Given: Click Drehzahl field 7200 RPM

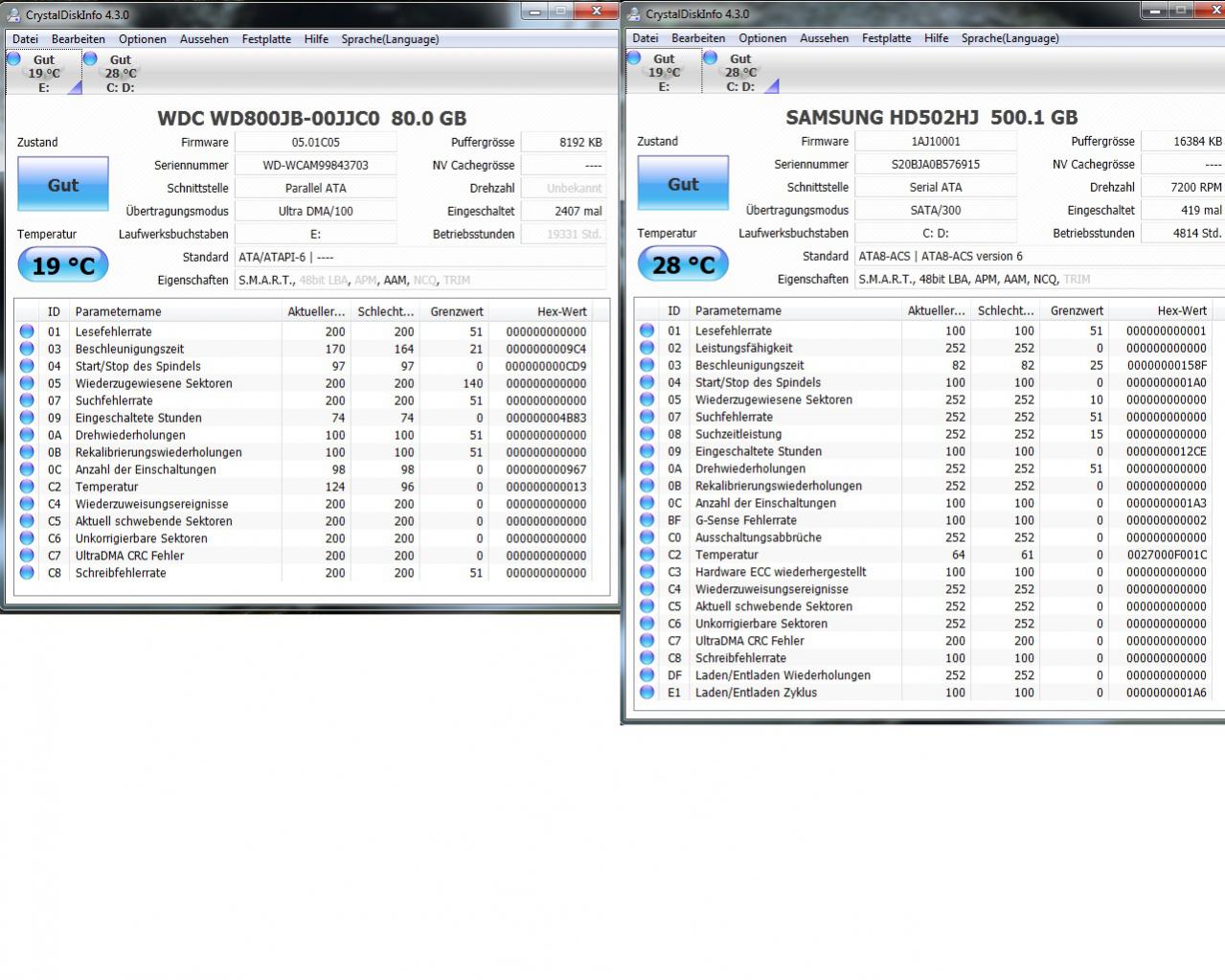Looking at the screenshot, I should click(1184, 187).
